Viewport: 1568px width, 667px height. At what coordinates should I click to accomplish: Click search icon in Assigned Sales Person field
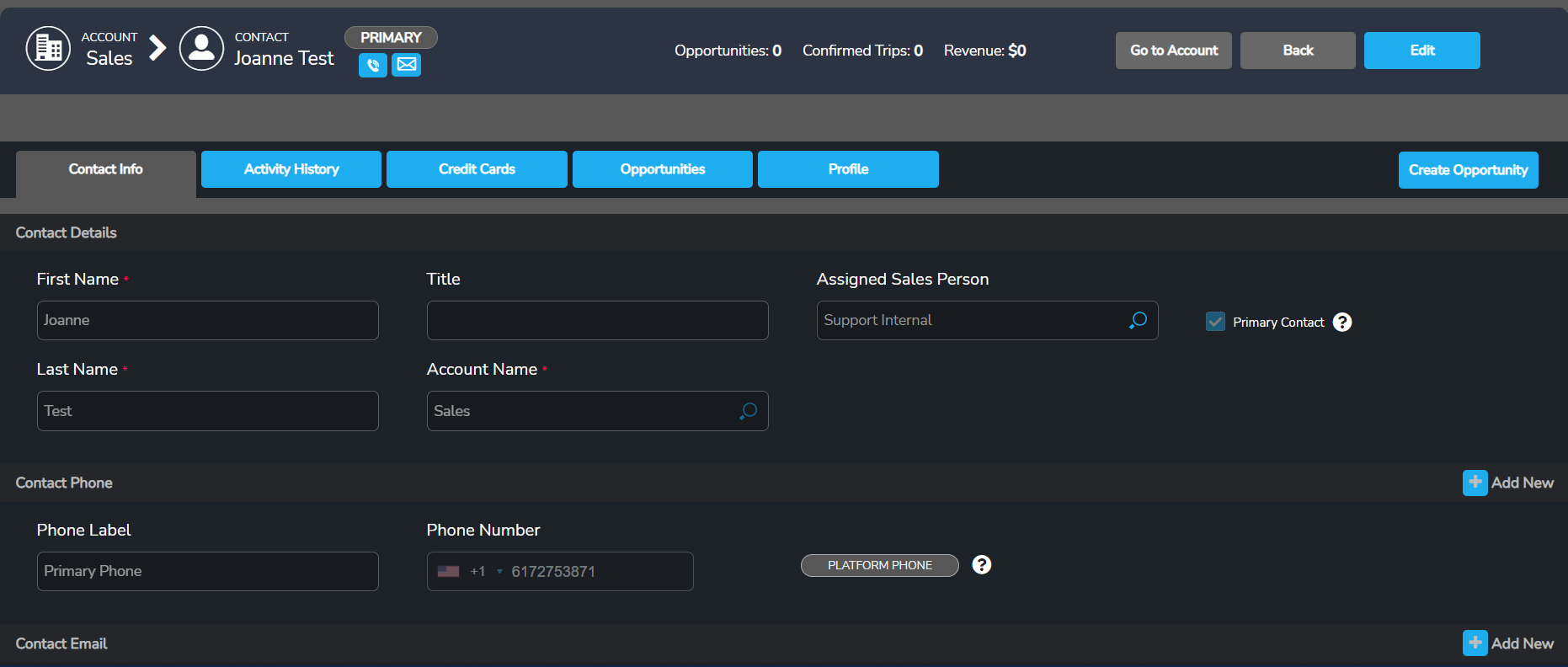1138,320
